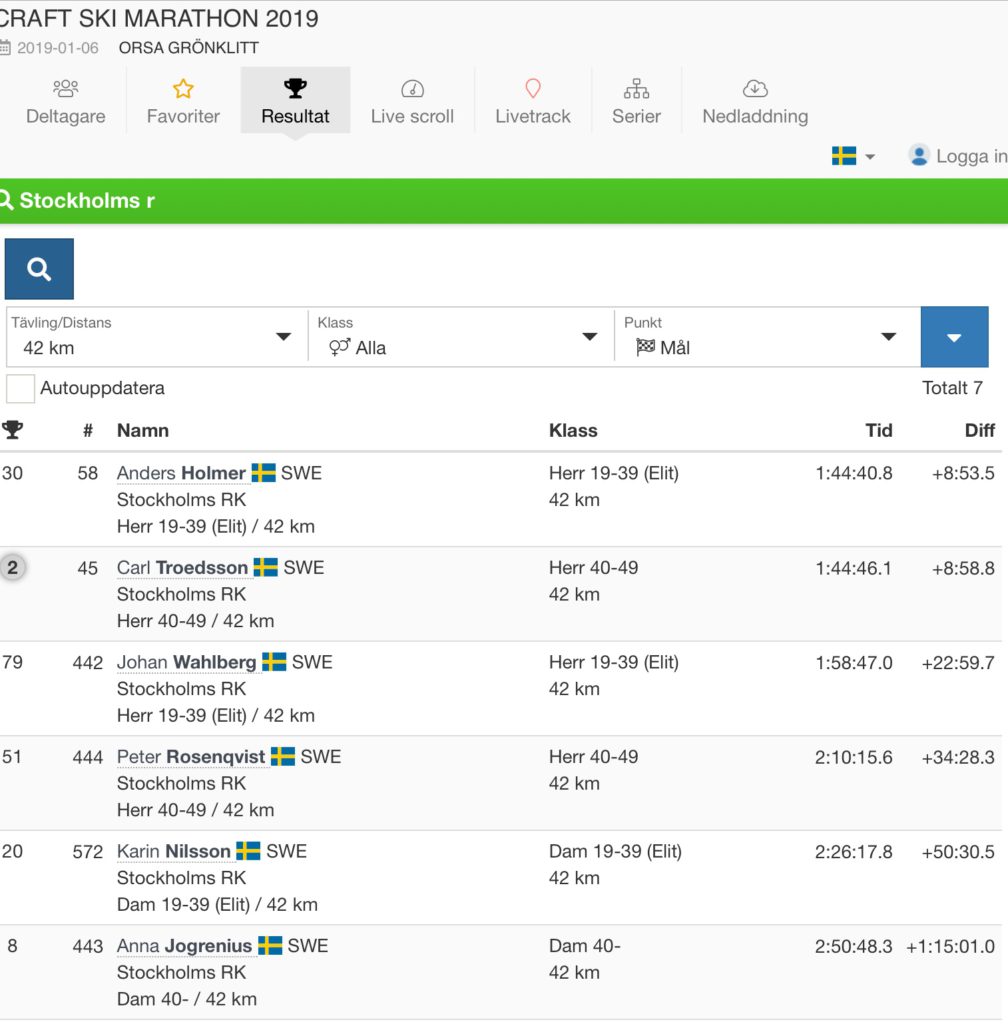
Task: Sort by the trophy placement column
Action: click(12, 430)
